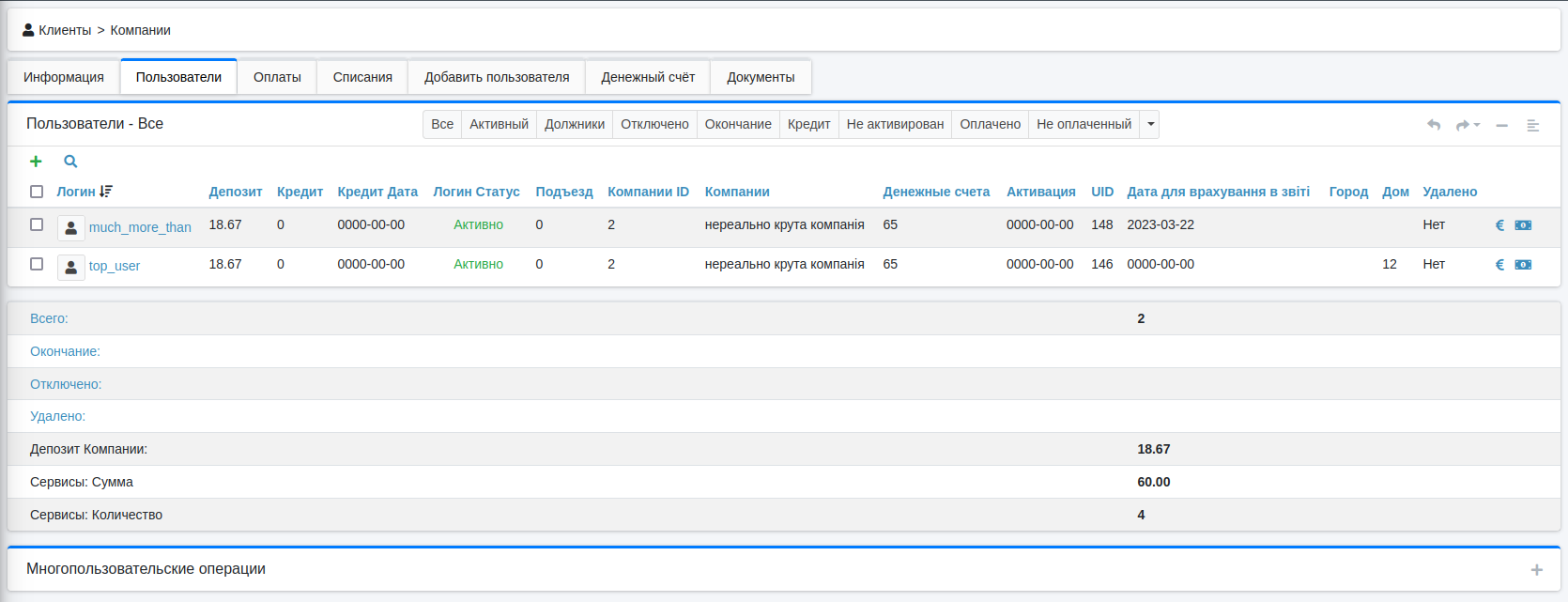This screenshot has width=1568, height=602.
Task: Click the list lines icon in panel header
Action: click(x=1533, y=125)
